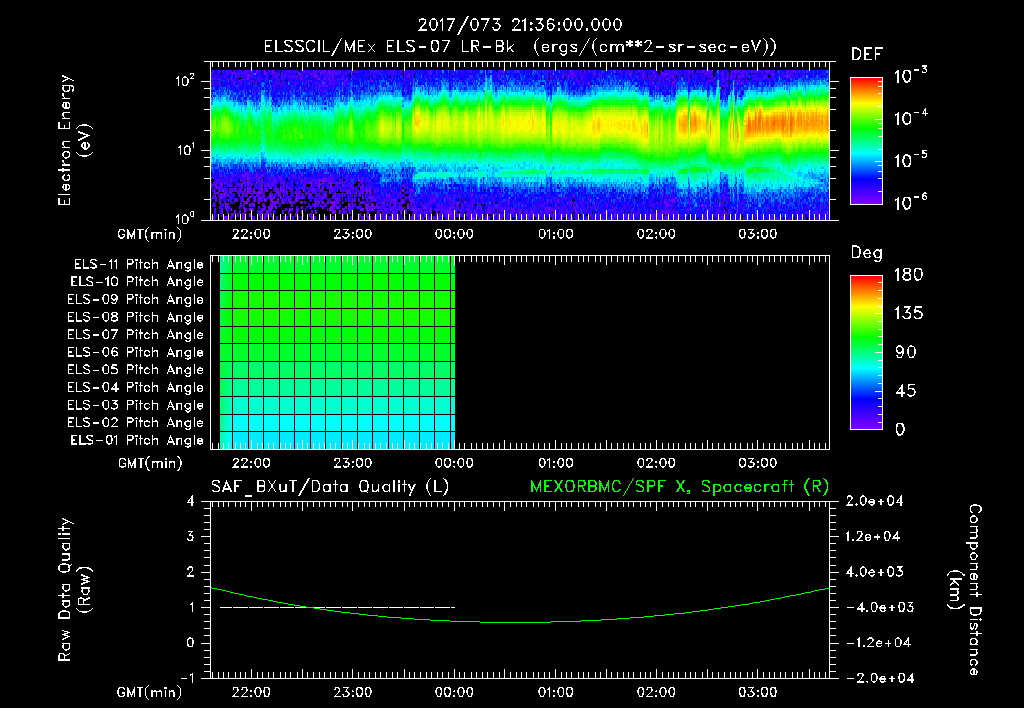Select the ELS-10 Pitch Angle row label
Screen dimensions: 1024x708
[137, 282]
